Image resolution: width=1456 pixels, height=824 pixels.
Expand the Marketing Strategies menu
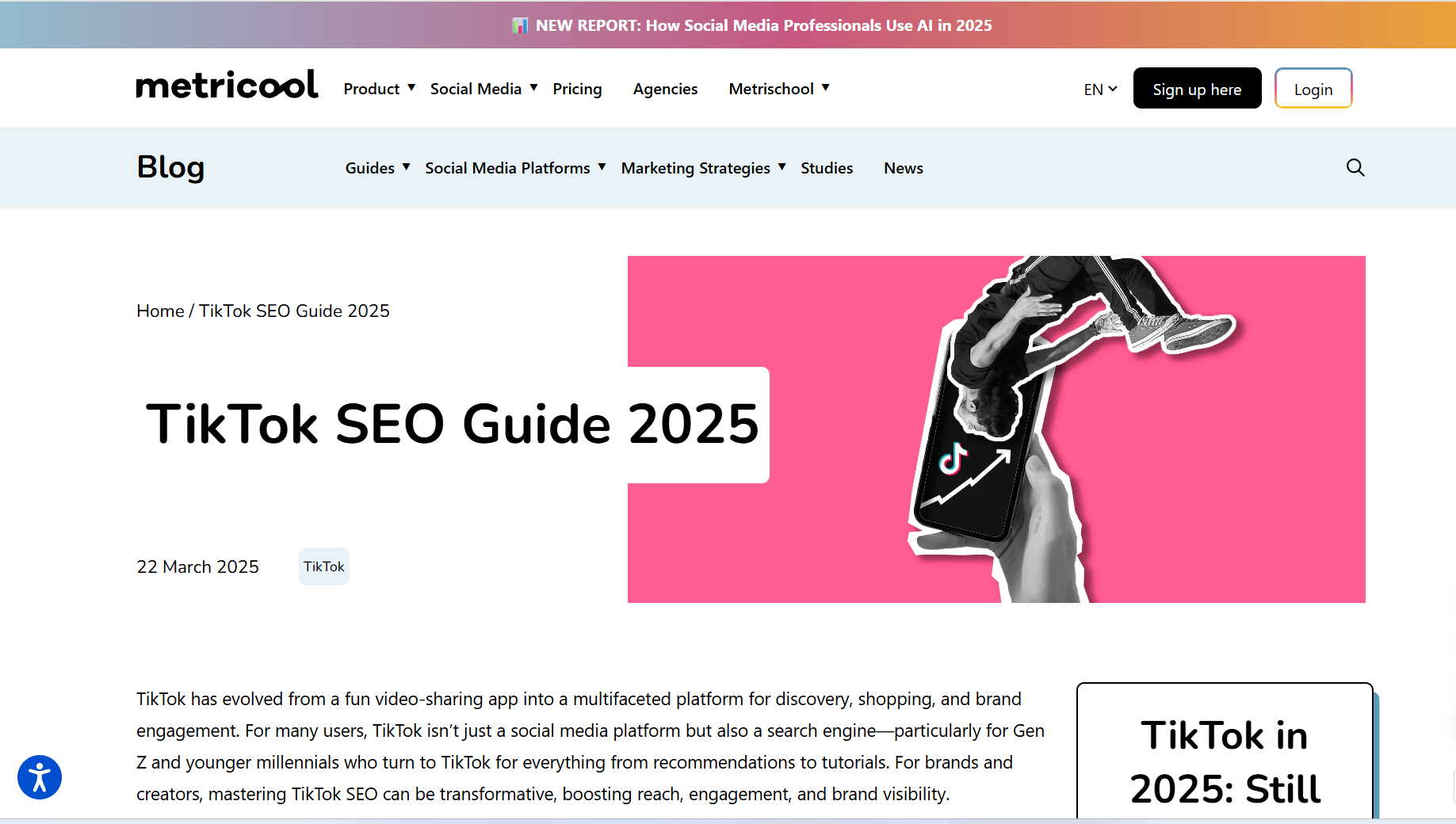(x=703, y=168)
